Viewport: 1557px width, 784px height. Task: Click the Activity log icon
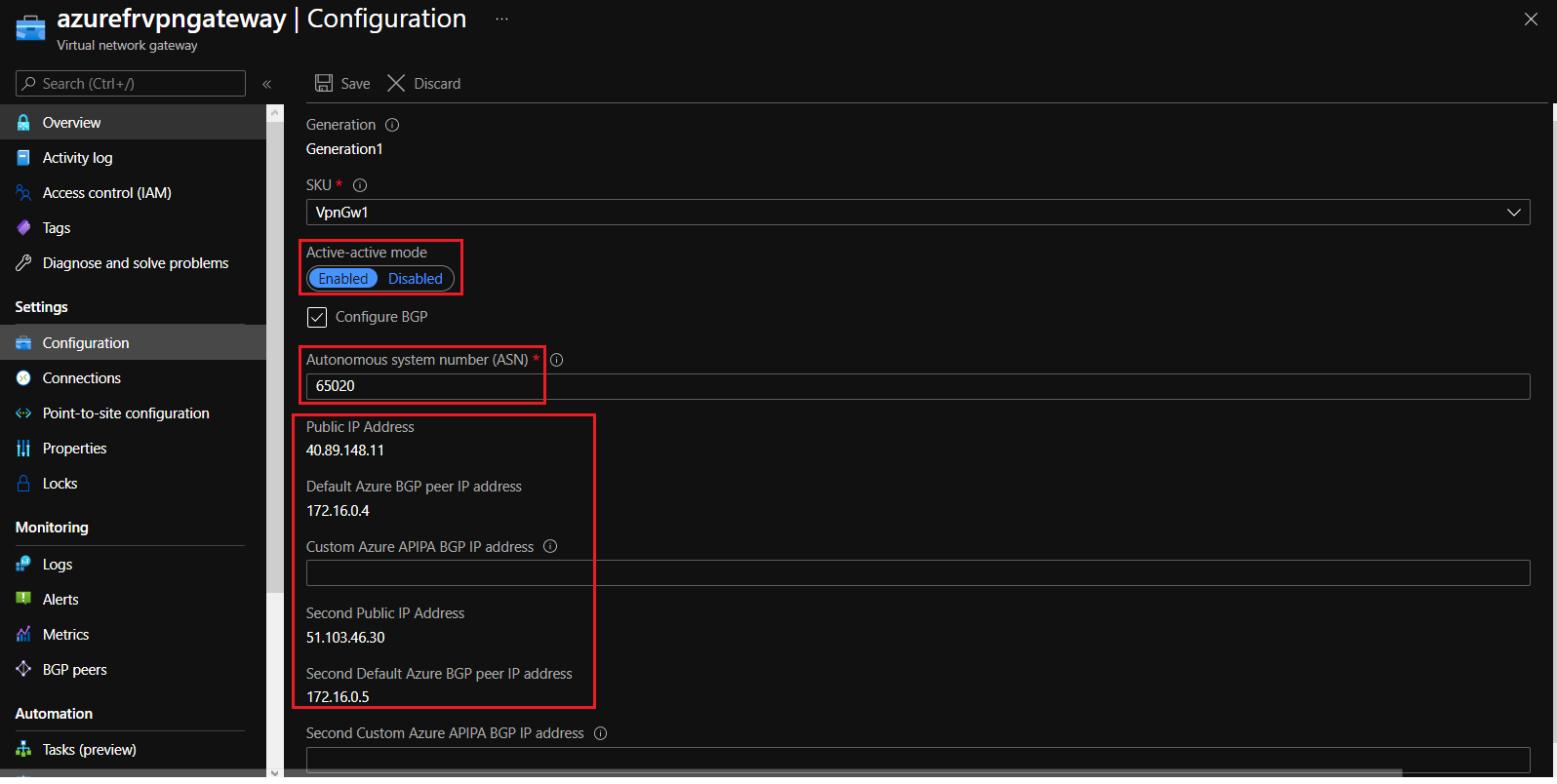[23, 158]
